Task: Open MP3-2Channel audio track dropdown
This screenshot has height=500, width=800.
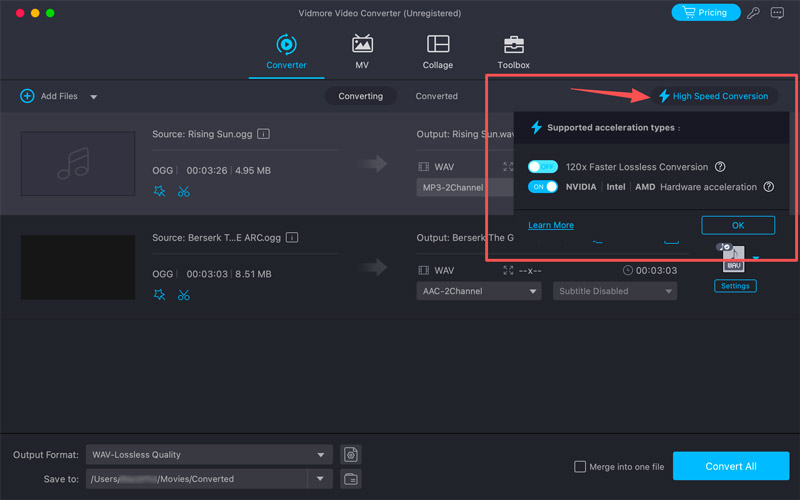Action: click(465, 187)
